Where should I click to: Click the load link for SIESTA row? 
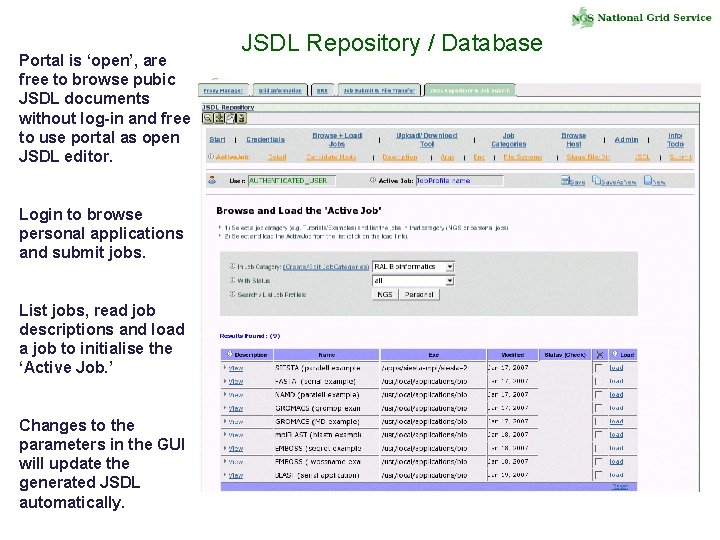point(616,368)
